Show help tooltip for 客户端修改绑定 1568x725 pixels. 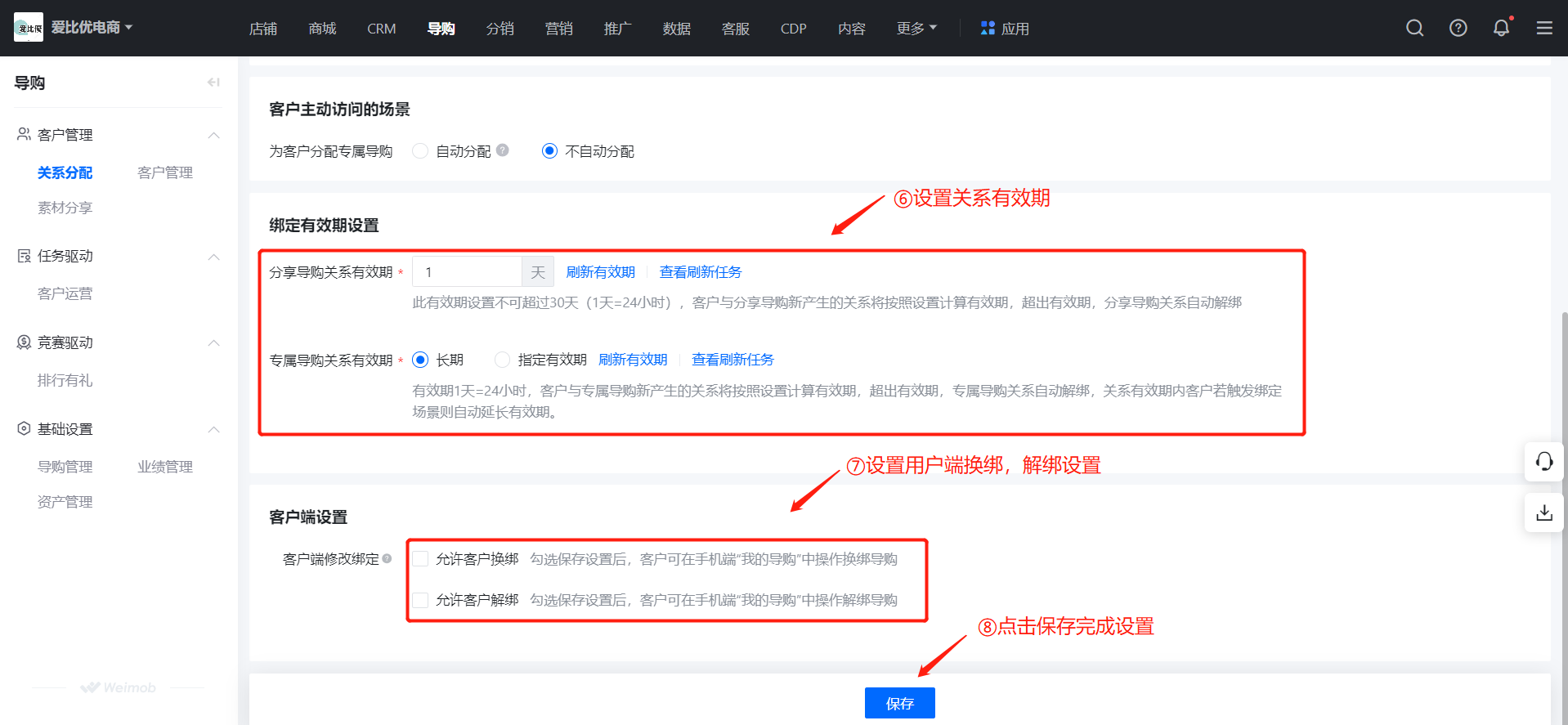(x=388, y=559)
